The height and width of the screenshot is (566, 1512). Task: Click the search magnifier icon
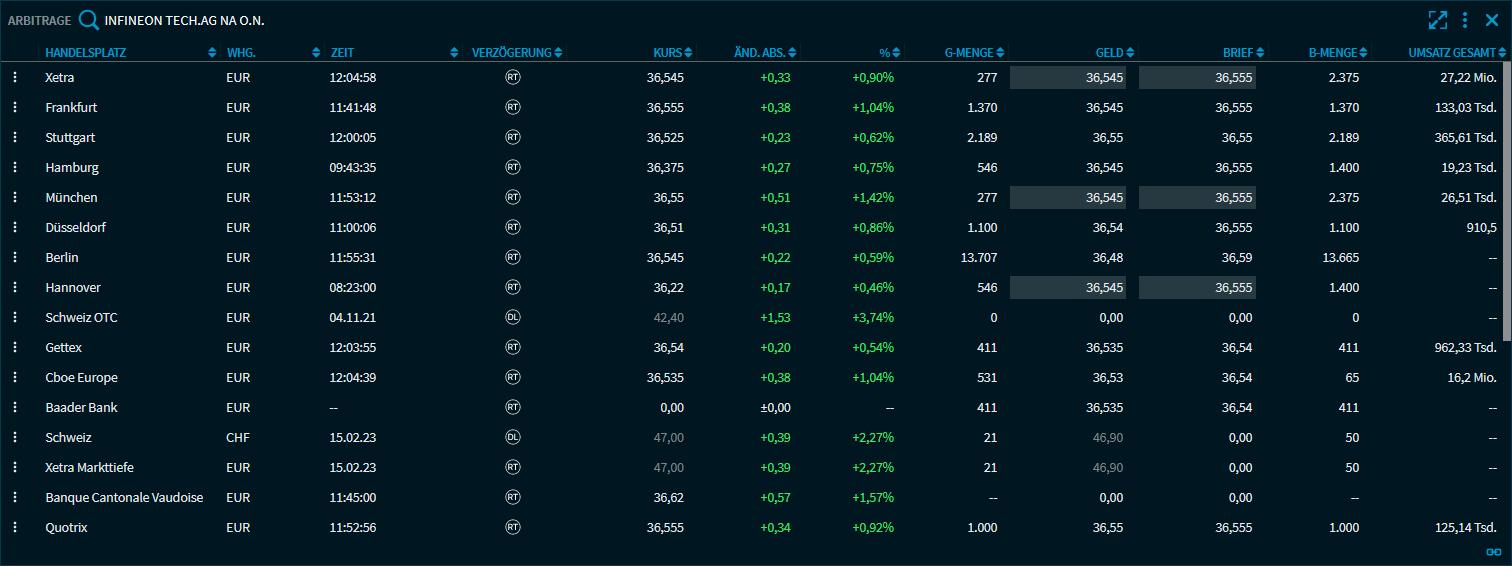[x=89, y=20]
